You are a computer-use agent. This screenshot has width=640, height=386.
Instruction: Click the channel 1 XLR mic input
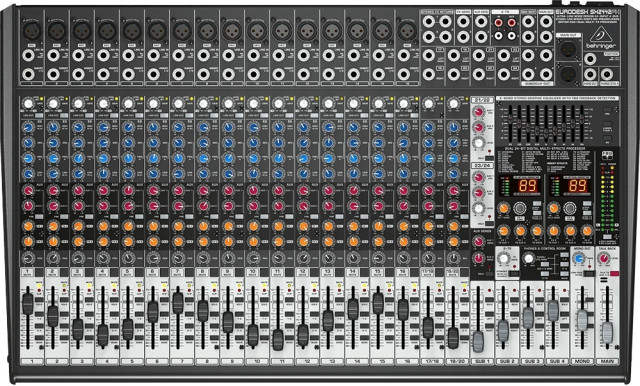coord(32,31)
